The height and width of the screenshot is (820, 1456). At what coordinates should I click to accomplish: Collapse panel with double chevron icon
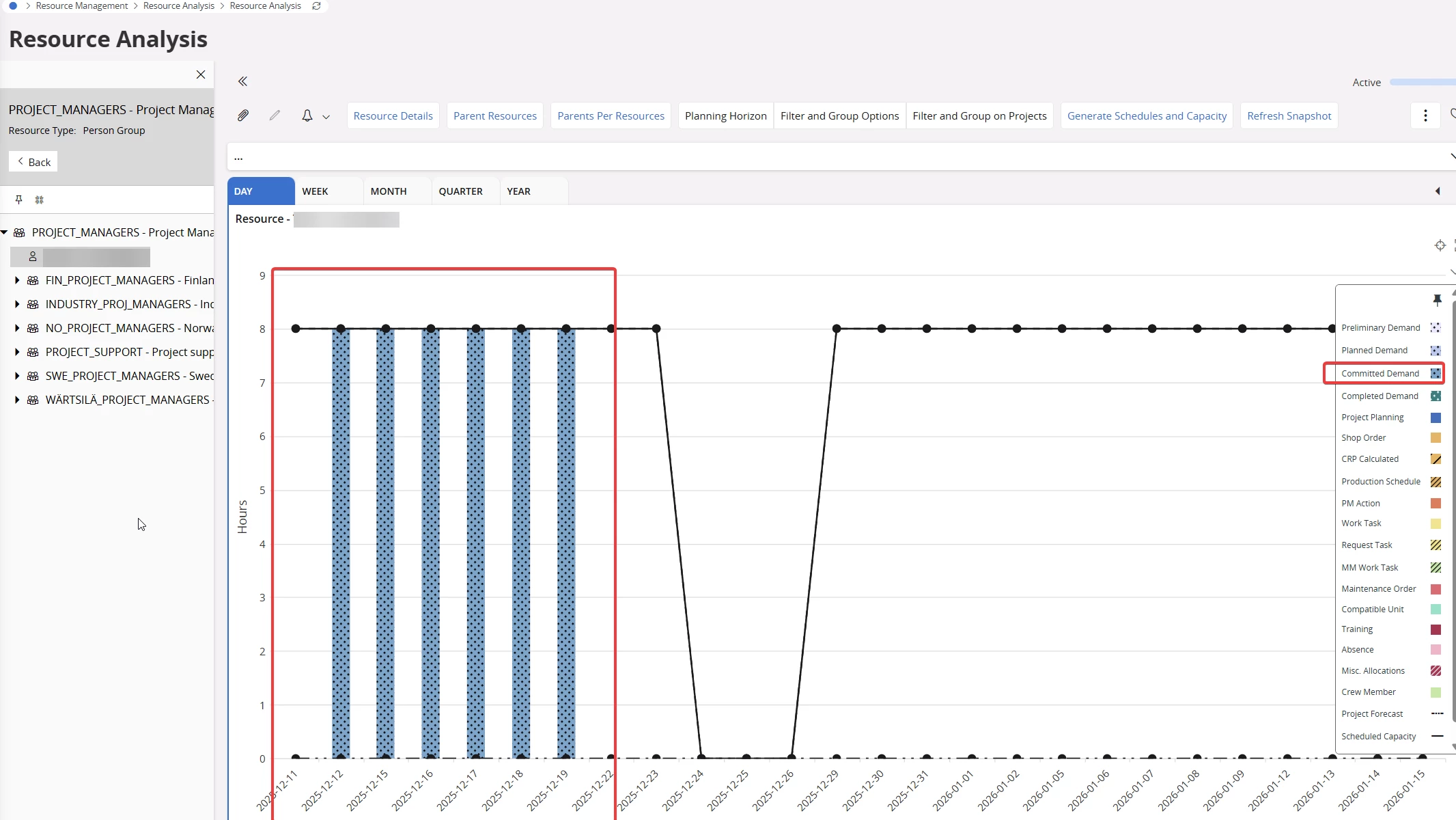coord(242,81)
